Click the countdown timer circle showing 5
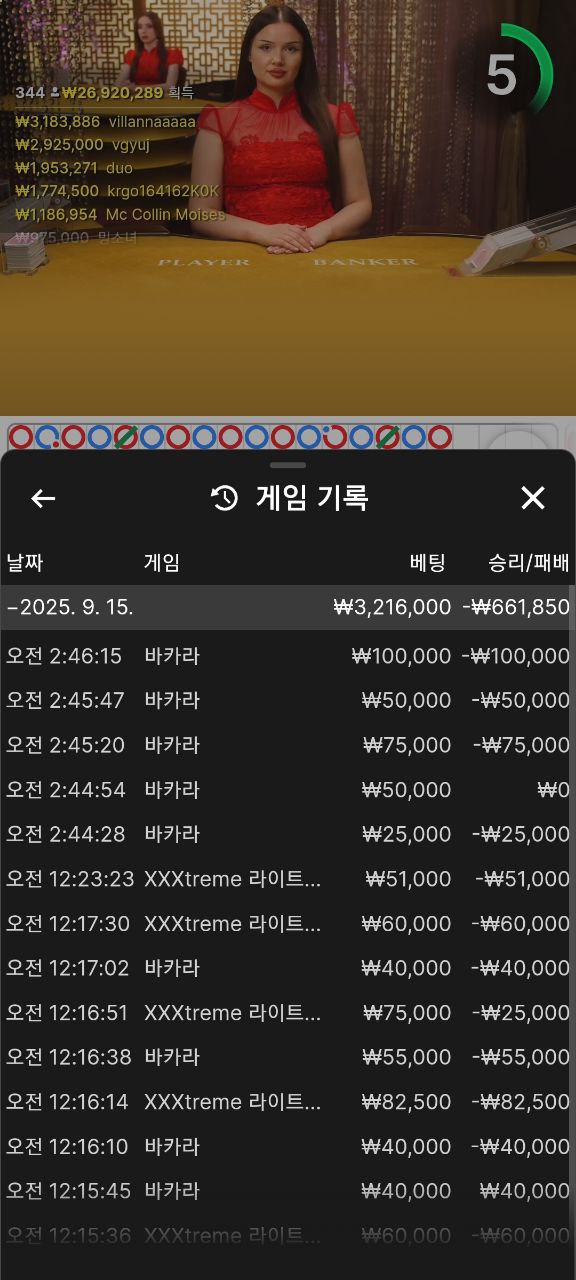 click(510, 72)
